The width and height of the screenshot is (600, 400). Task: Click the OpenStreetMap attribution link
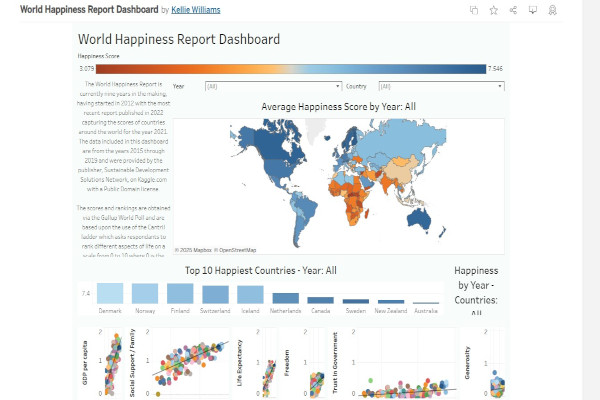coord(233,250)
